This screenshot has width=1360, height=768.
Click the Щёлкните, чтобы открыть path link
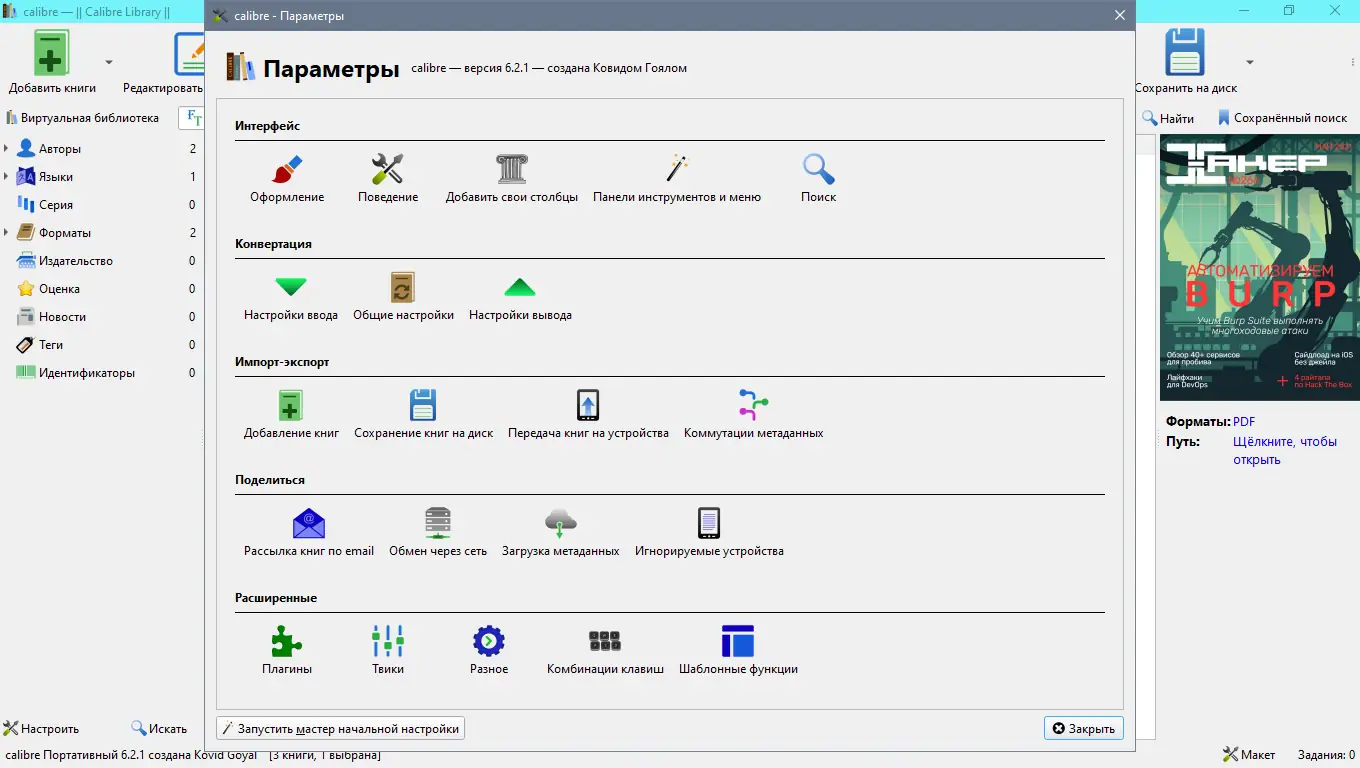[x=1285, y=451]
